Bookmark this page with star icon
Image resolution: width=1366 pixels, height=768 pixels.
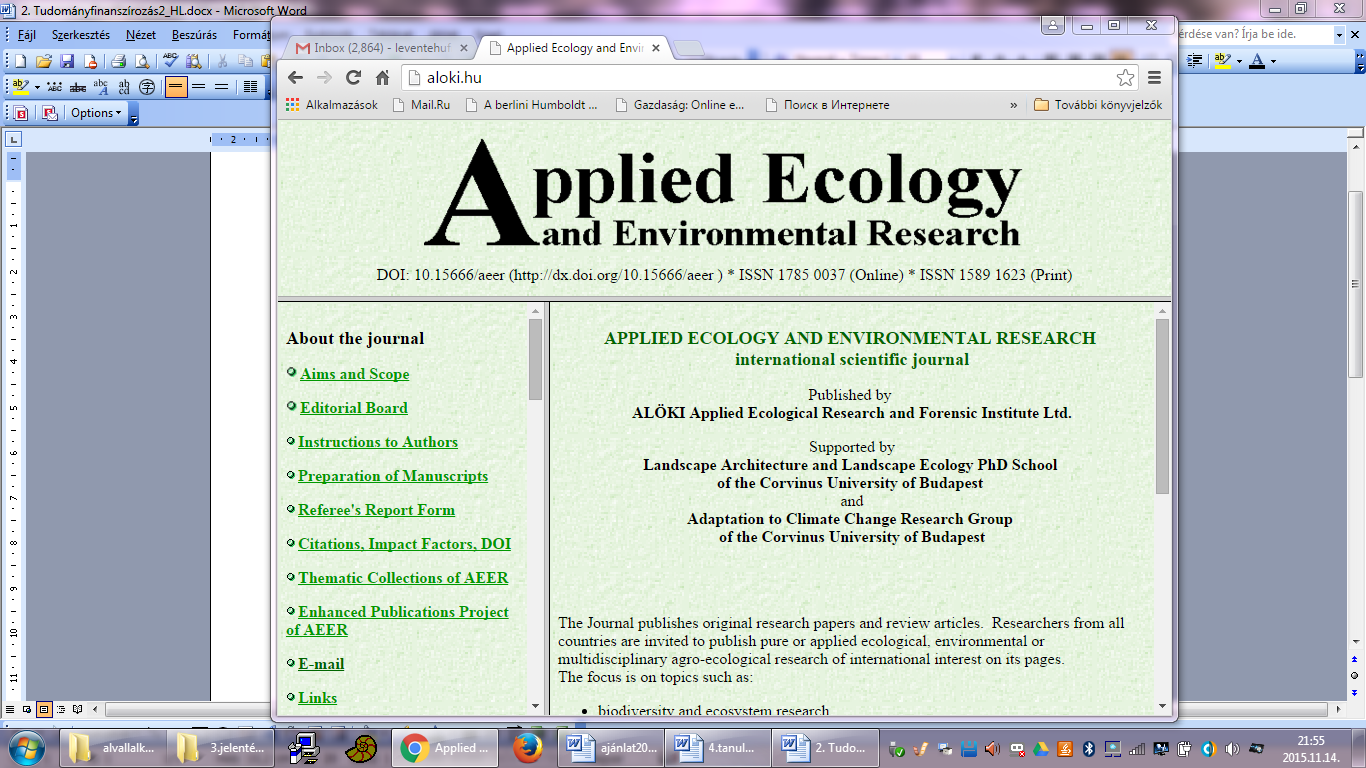pos(1125,78)
